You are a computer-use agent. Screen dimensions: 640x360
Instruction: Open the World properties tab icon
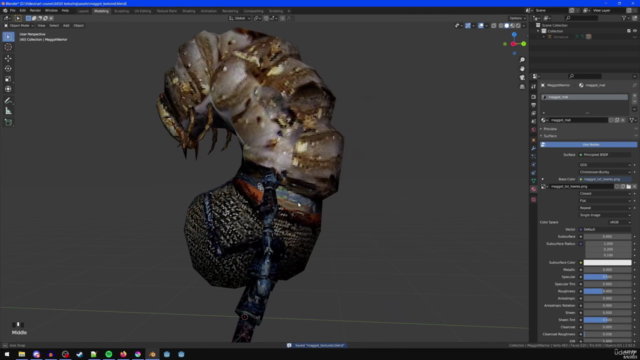[x=533, y=130]
